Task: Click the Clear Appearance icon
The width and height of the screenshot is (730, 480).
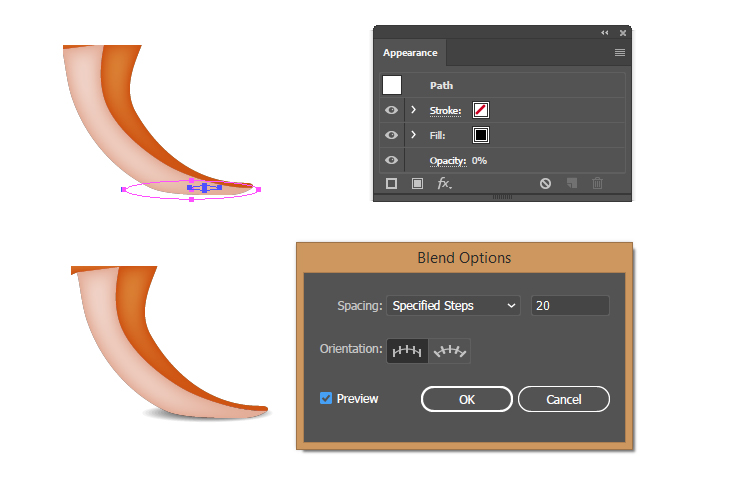Action: 545,183
